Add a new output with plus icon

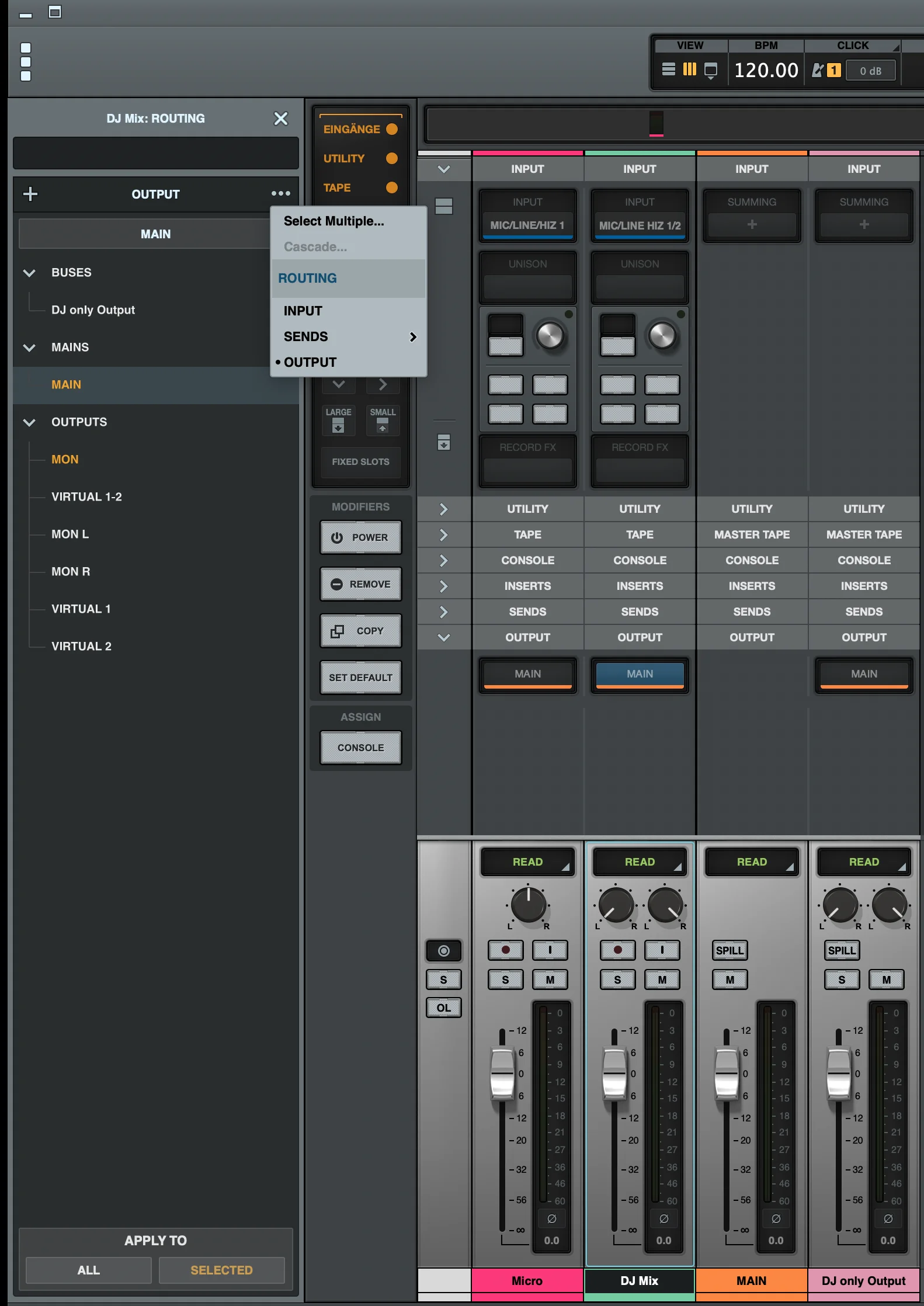click(x=30, y=194)
